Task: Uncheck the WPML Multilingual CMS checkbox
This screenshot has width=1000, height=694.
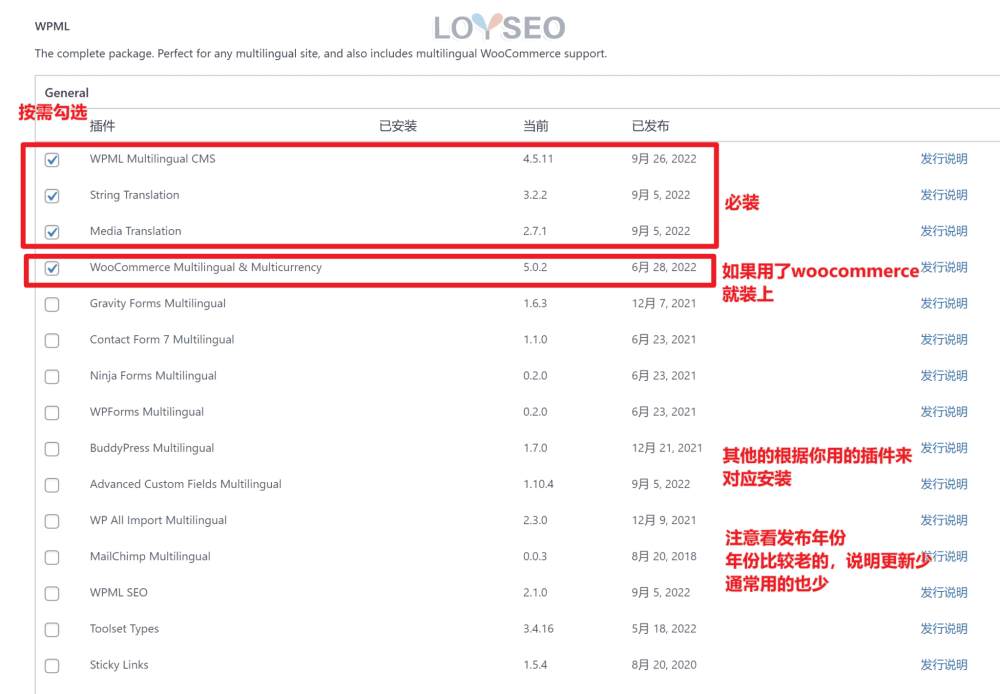Action: (x=52, y=159)
